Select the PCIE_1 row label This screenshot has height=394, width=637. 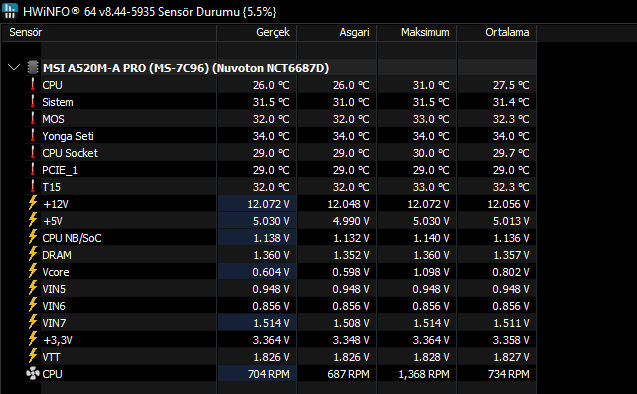[60, 170]
